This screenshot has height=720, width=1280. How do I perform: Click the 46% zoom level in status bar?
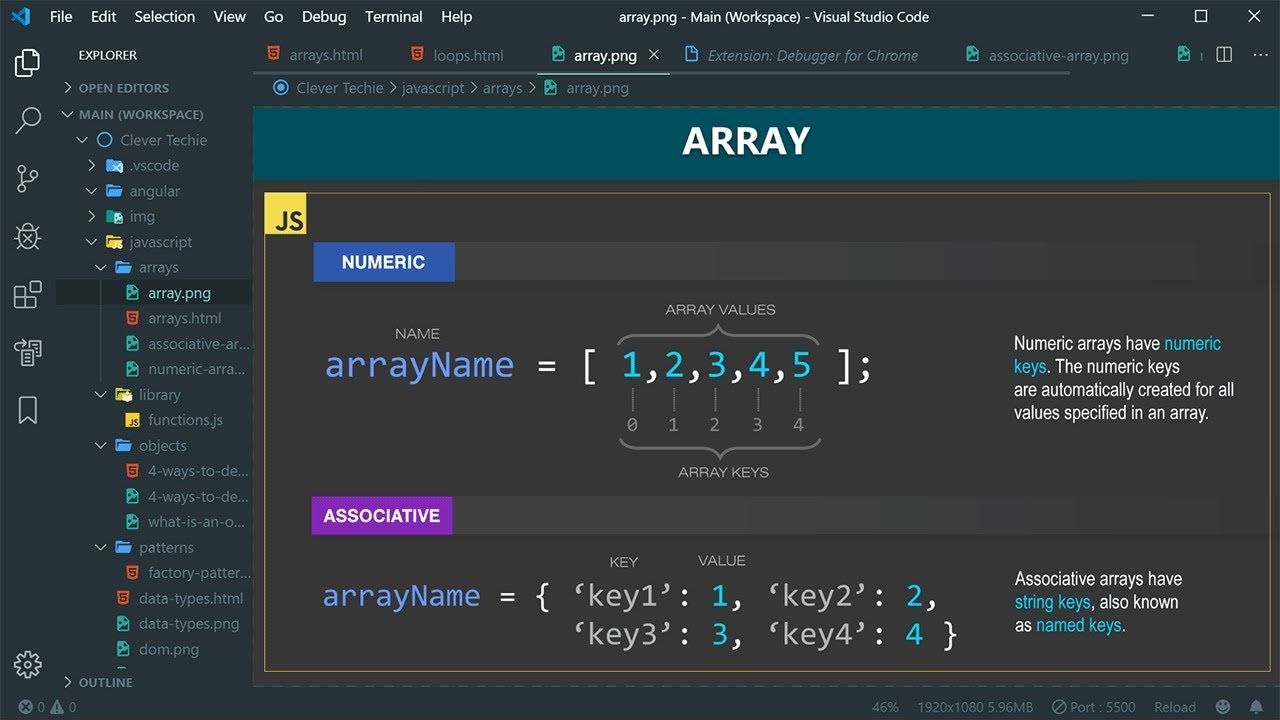885,707
